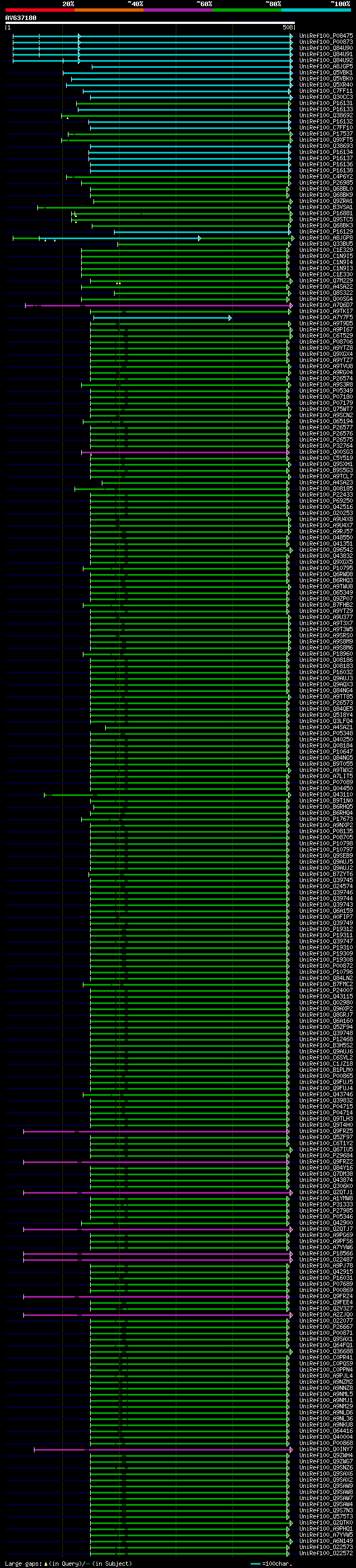Click the purple alignment bar for UniRef100_A2ZJQ0
This screenshot has height=1568, width=356.
pyautogui.click(x=157, y=1315)
